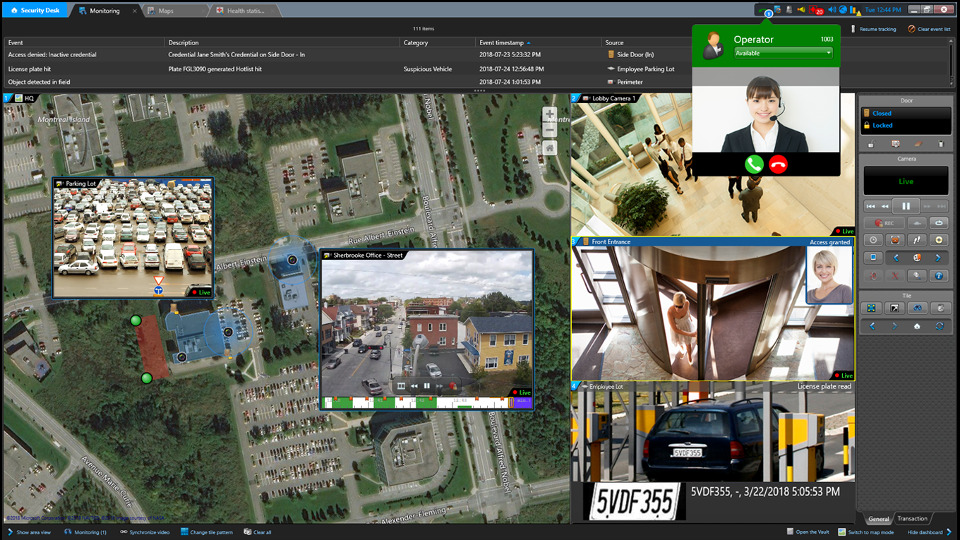Zoom out on the HQ map
The height and width of the screenshot is (540, 960).
coord(549,130)
